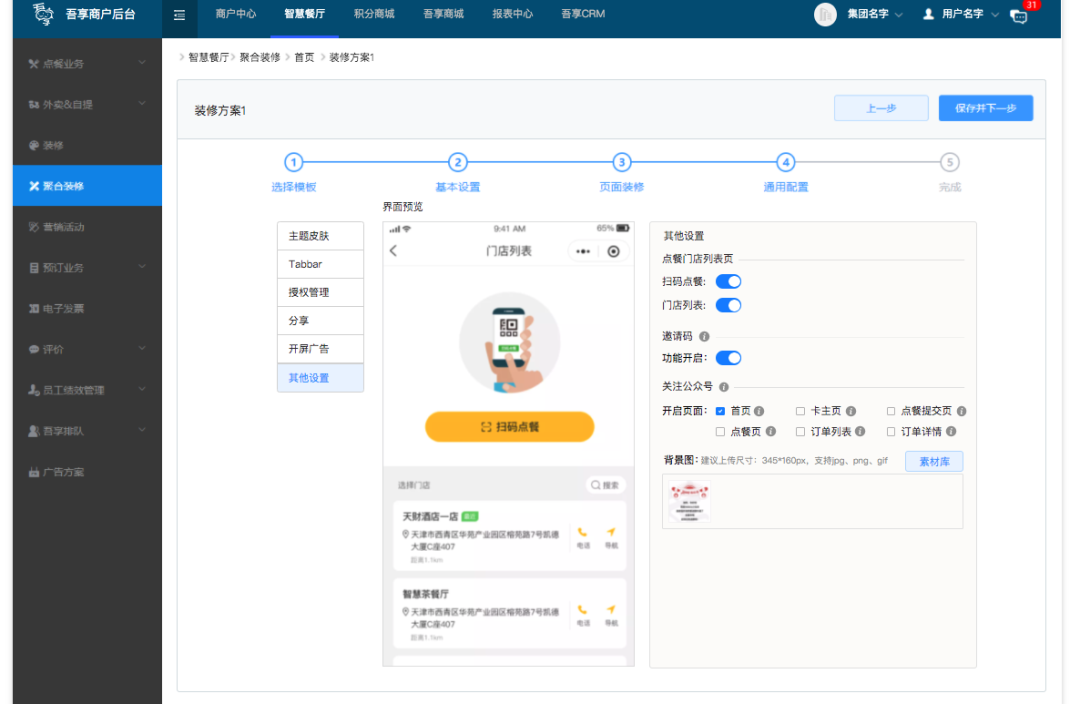Image resolution: width=1080 pixels, height=704 pixels.
Task: Click the 保存并下一步 button
Action: pos(986,108)
